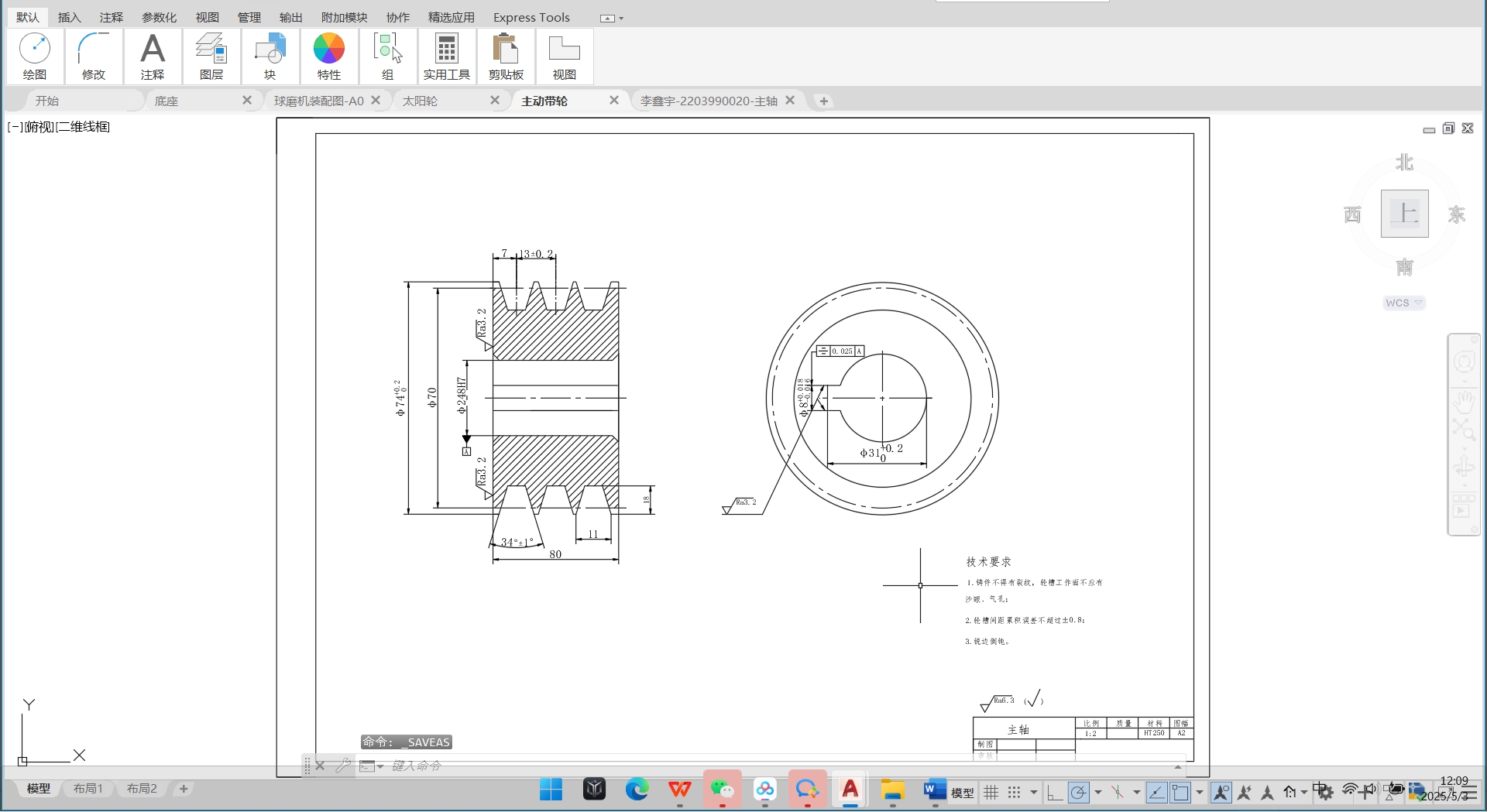Open Microsoft Edge from the taskbar

tap(637, 790)
